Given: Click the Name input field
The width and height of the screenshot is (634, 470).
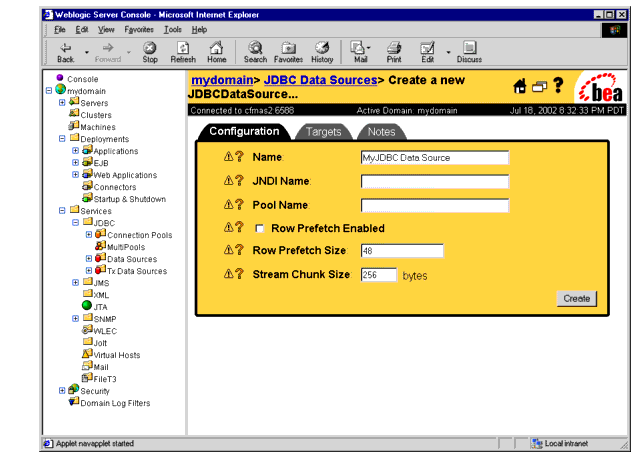Looking at the screenshot, I should coord(435,158).
